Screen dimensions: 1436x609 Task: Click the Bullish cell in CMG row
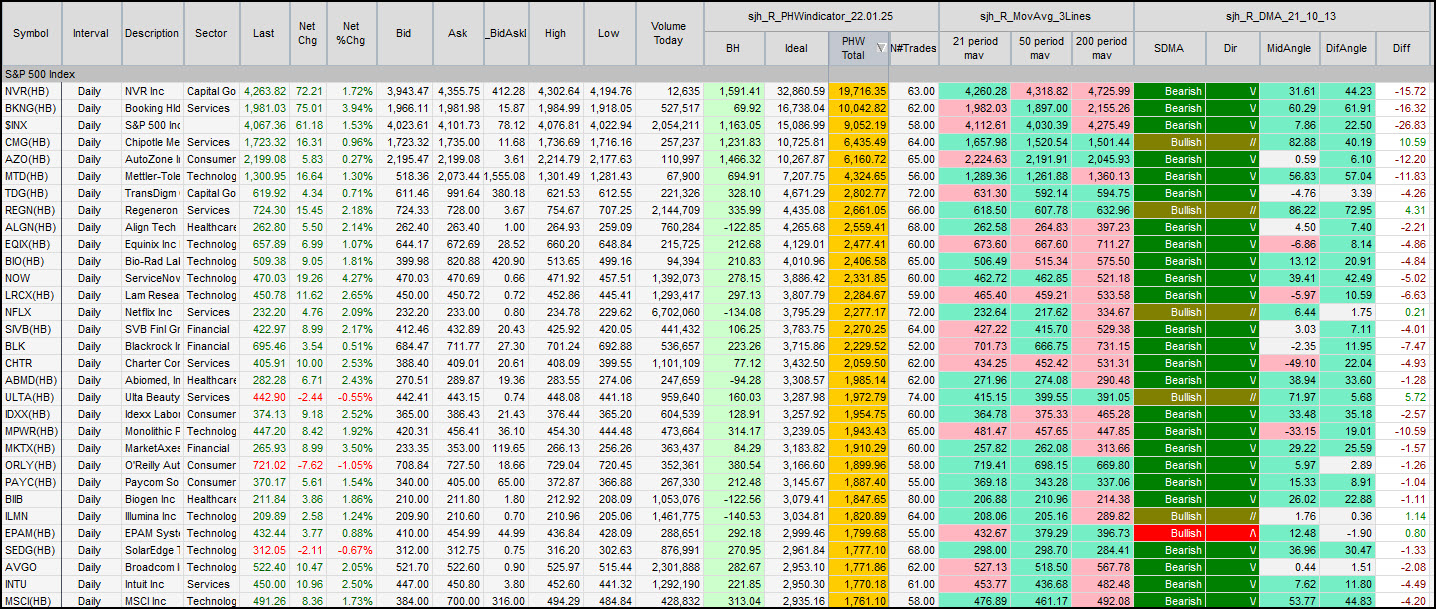click(1169, 142)
